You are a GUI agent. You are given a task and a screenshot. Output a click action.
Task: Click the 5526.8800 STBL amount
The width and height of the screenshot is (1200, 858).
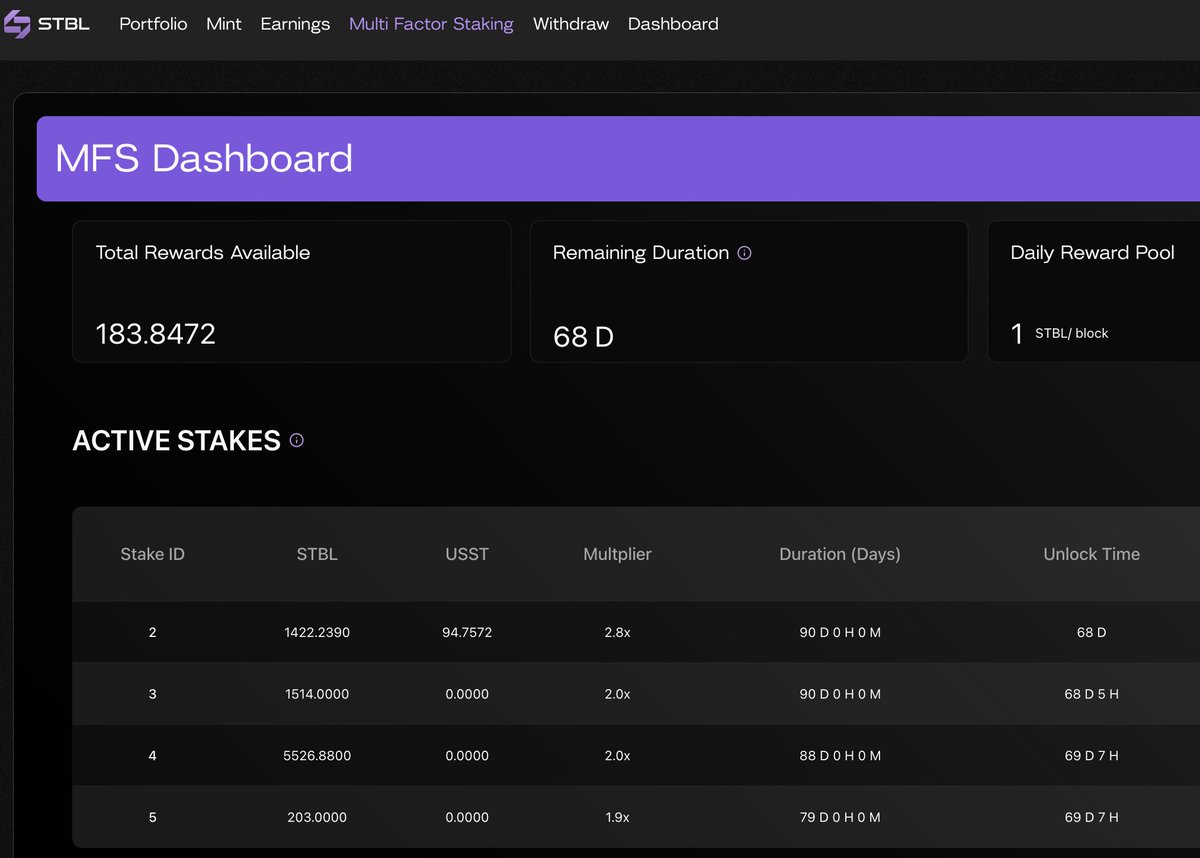317,755
